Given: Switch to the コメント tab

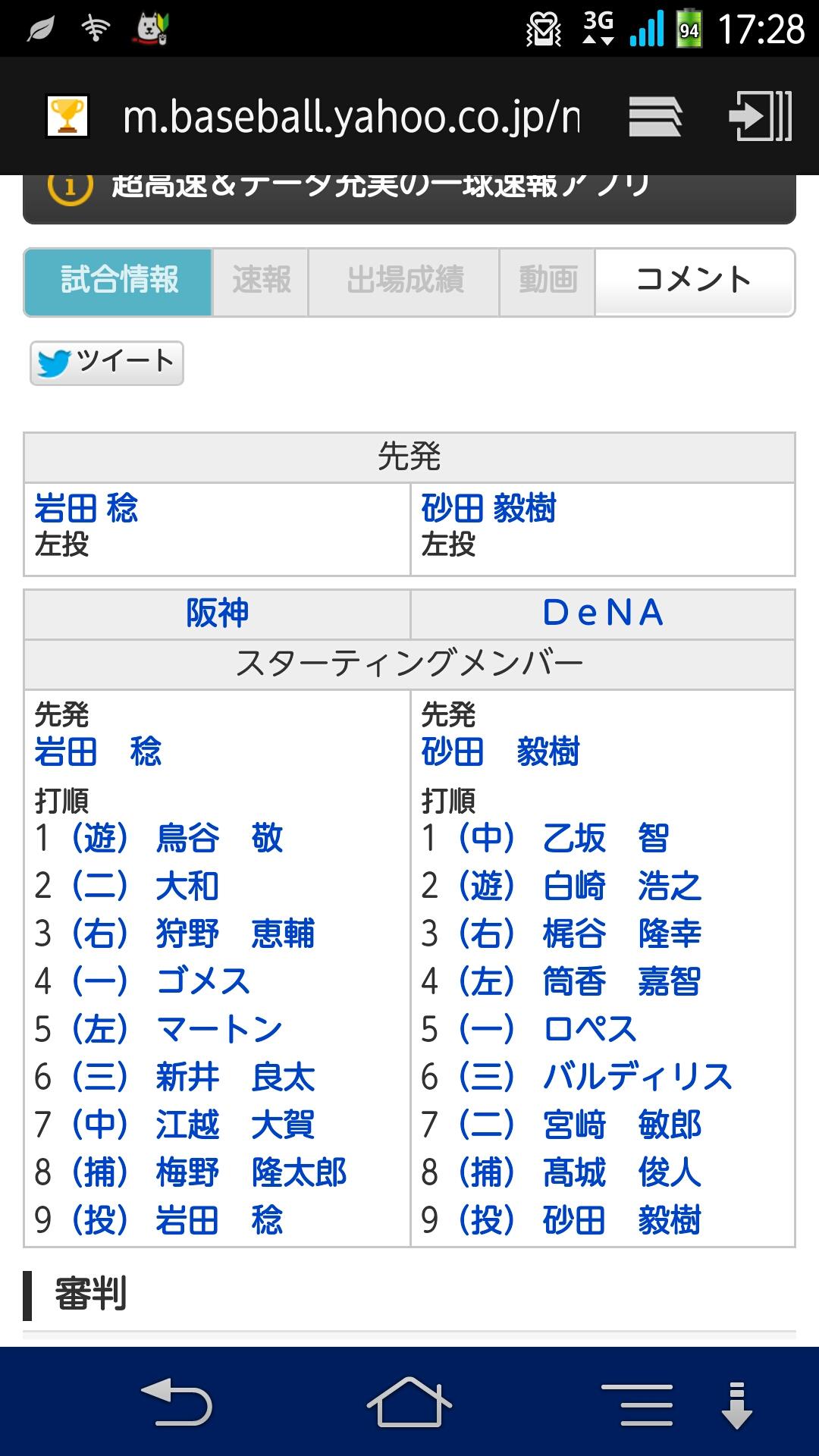Looking at the screenshot, I should point(694,281).
